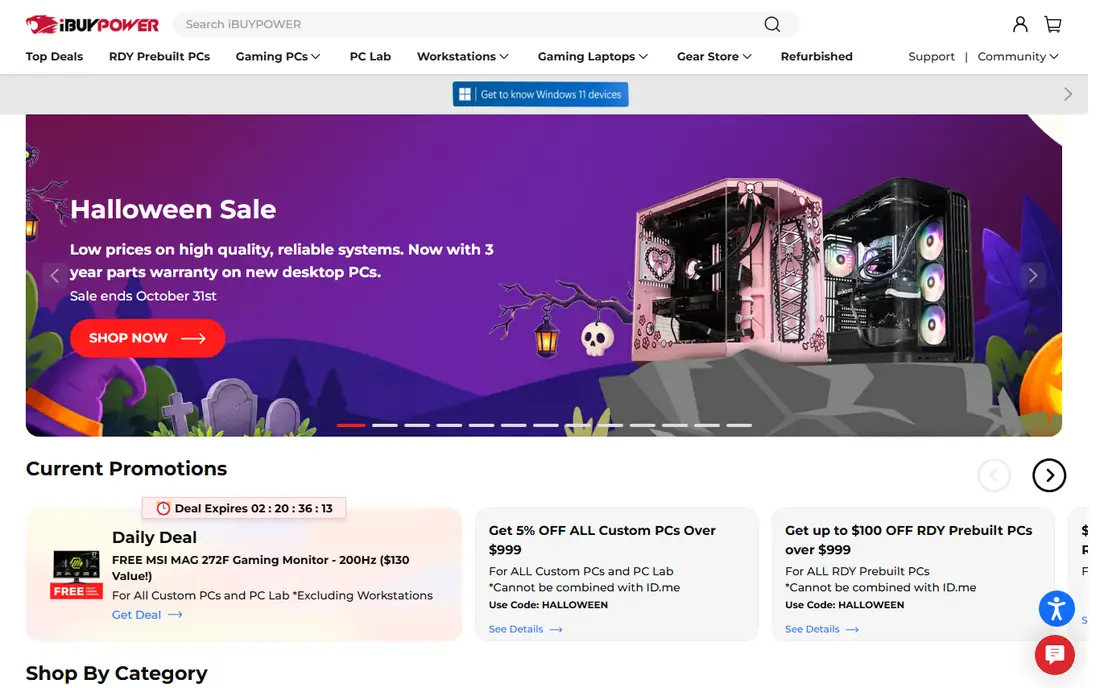The image size is (1100, 688).
Task: Select the second carousel slide indicator
Action: point(384,425)
